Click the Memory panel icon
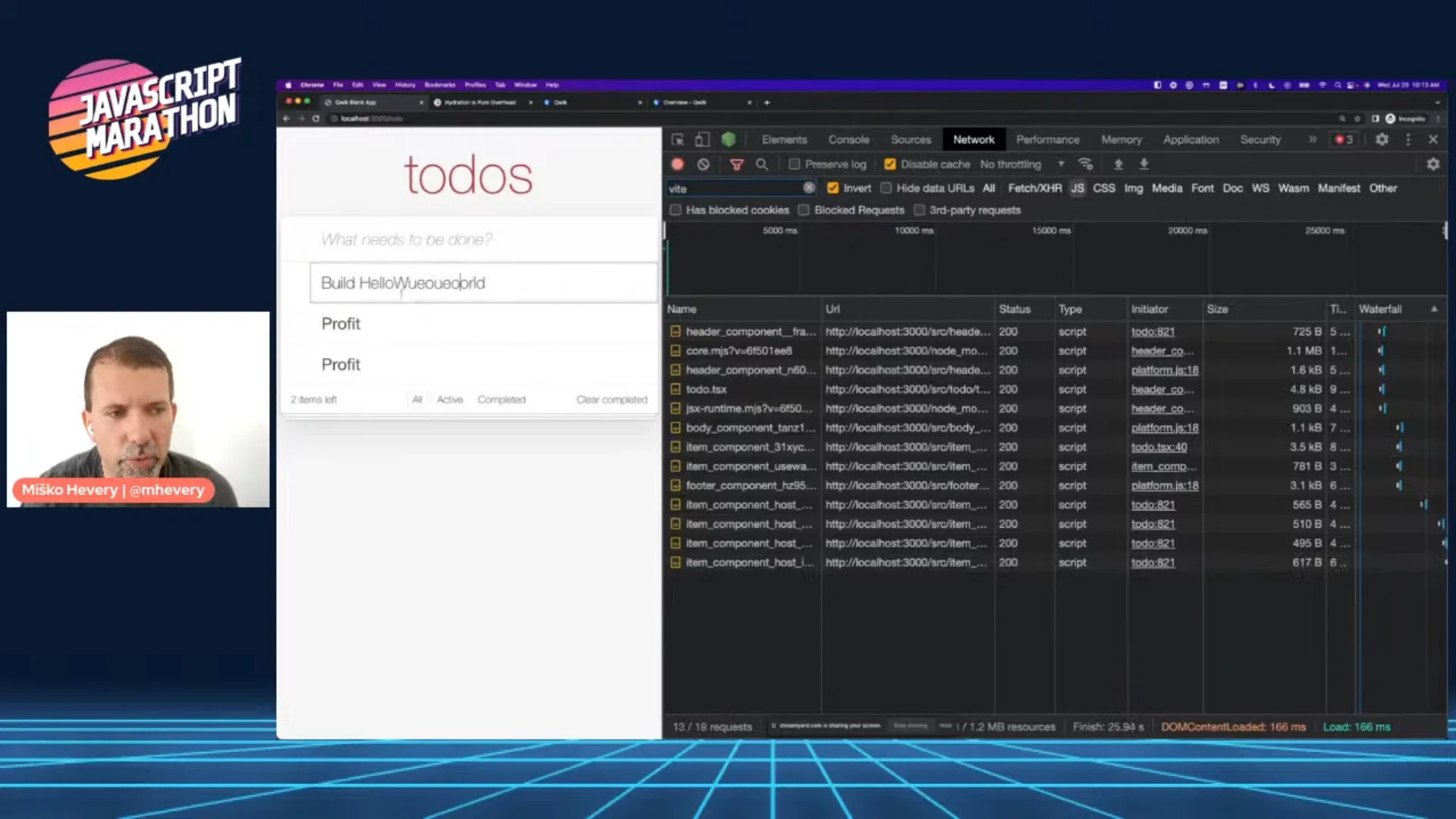 1121,139
